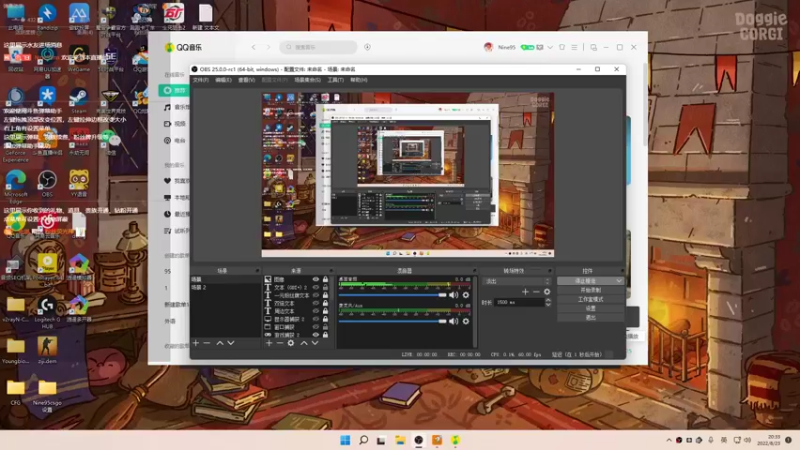Open transition properties gear icon
Image resolution: width=800 pixels, height=450 pixels.
pos(547,291)
